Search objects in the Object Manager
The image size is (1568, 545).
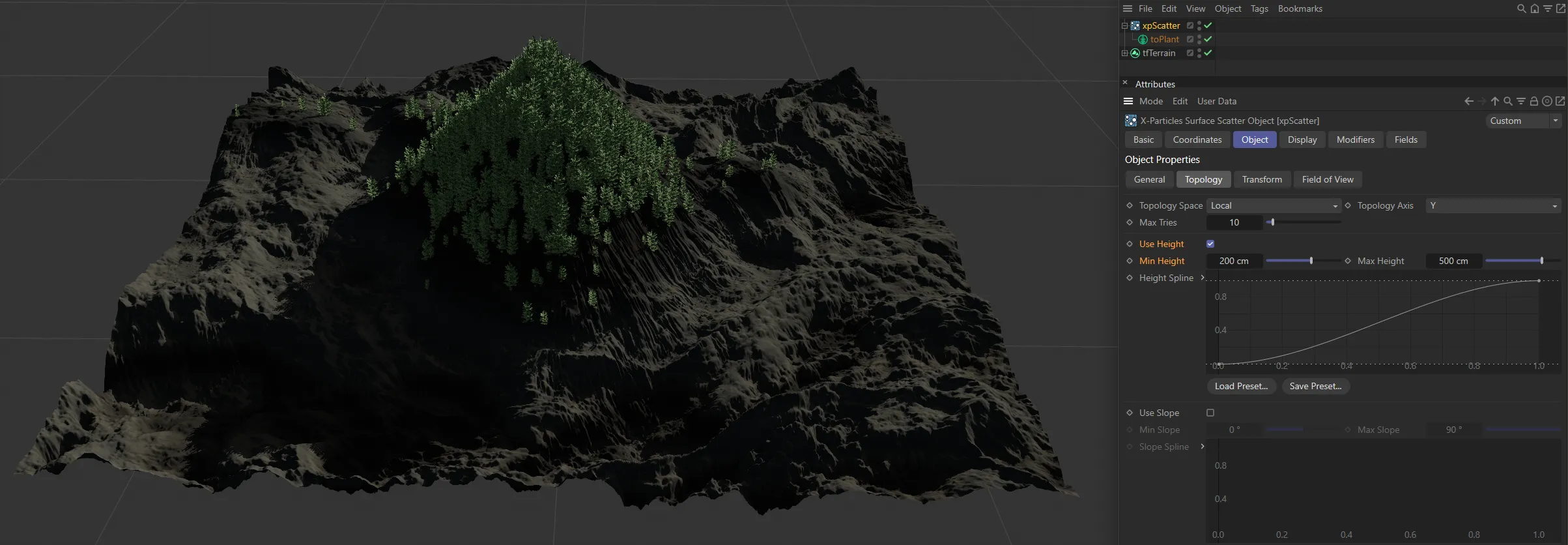1521,8
